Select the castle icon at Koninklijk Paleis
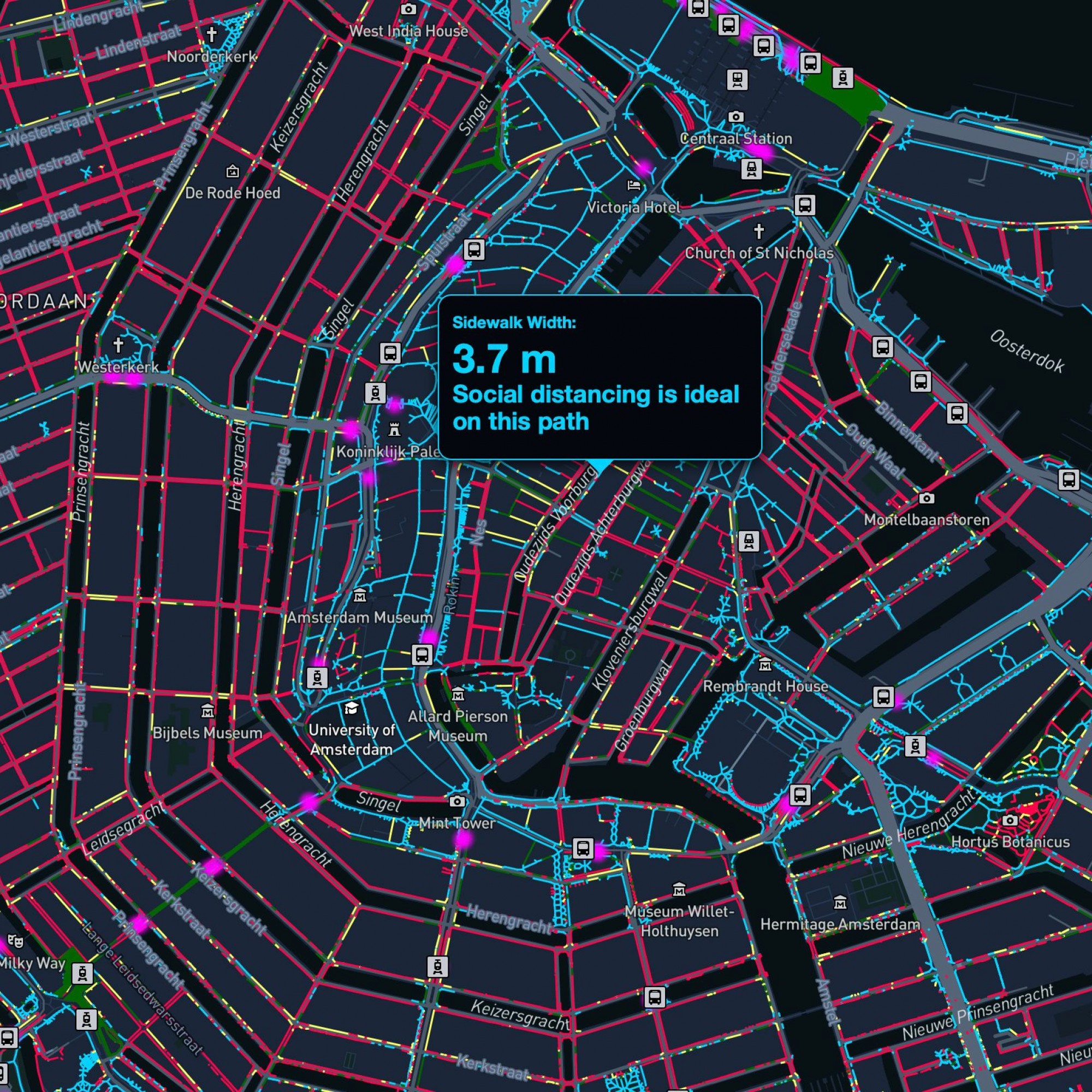 394,430
